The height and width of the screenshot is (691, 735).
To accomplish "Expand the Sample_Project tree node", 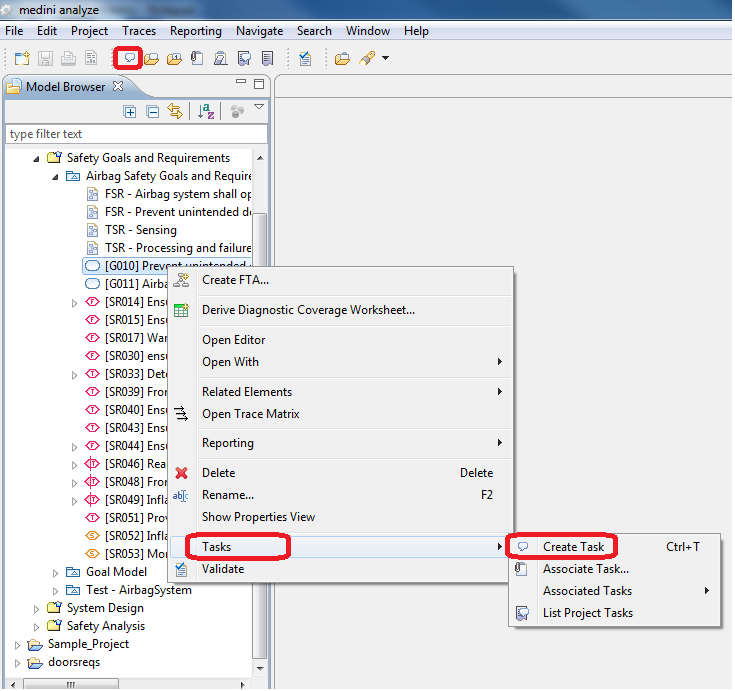I will tap(17, 644).
